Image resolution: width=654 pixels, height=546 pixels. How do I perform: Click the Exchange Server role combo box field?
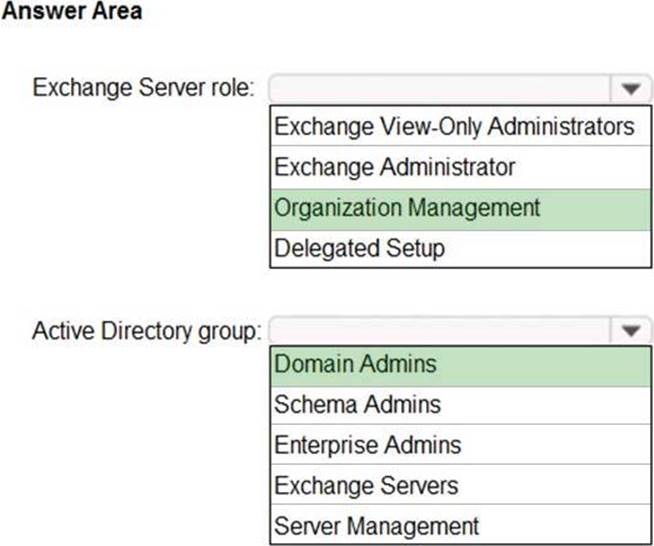coord(440,88)
